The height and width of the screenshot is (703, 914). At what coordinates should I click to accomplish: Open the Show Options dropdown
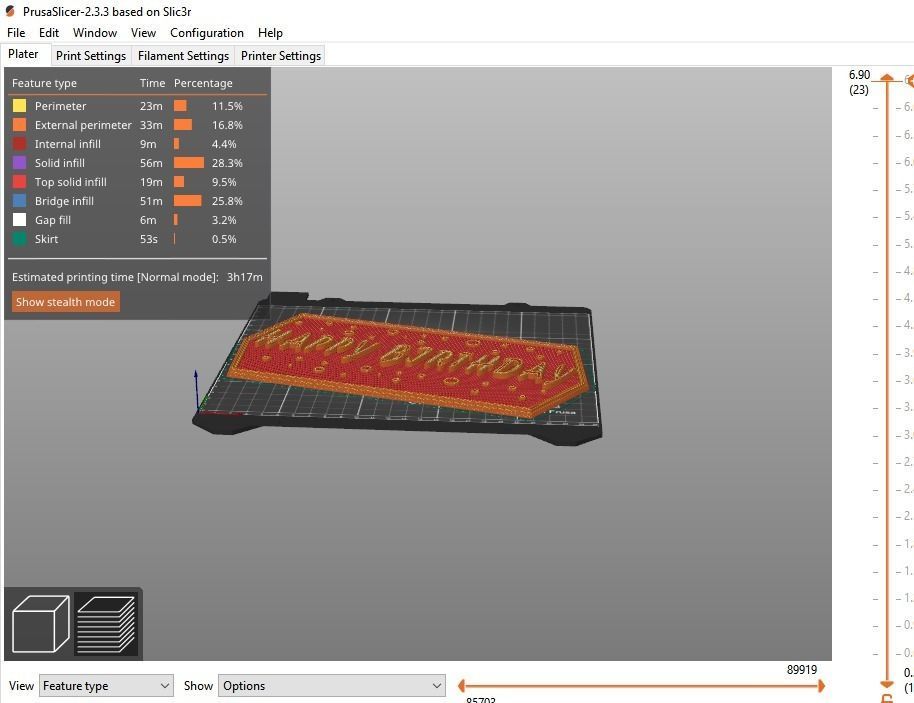click(332, 686)
